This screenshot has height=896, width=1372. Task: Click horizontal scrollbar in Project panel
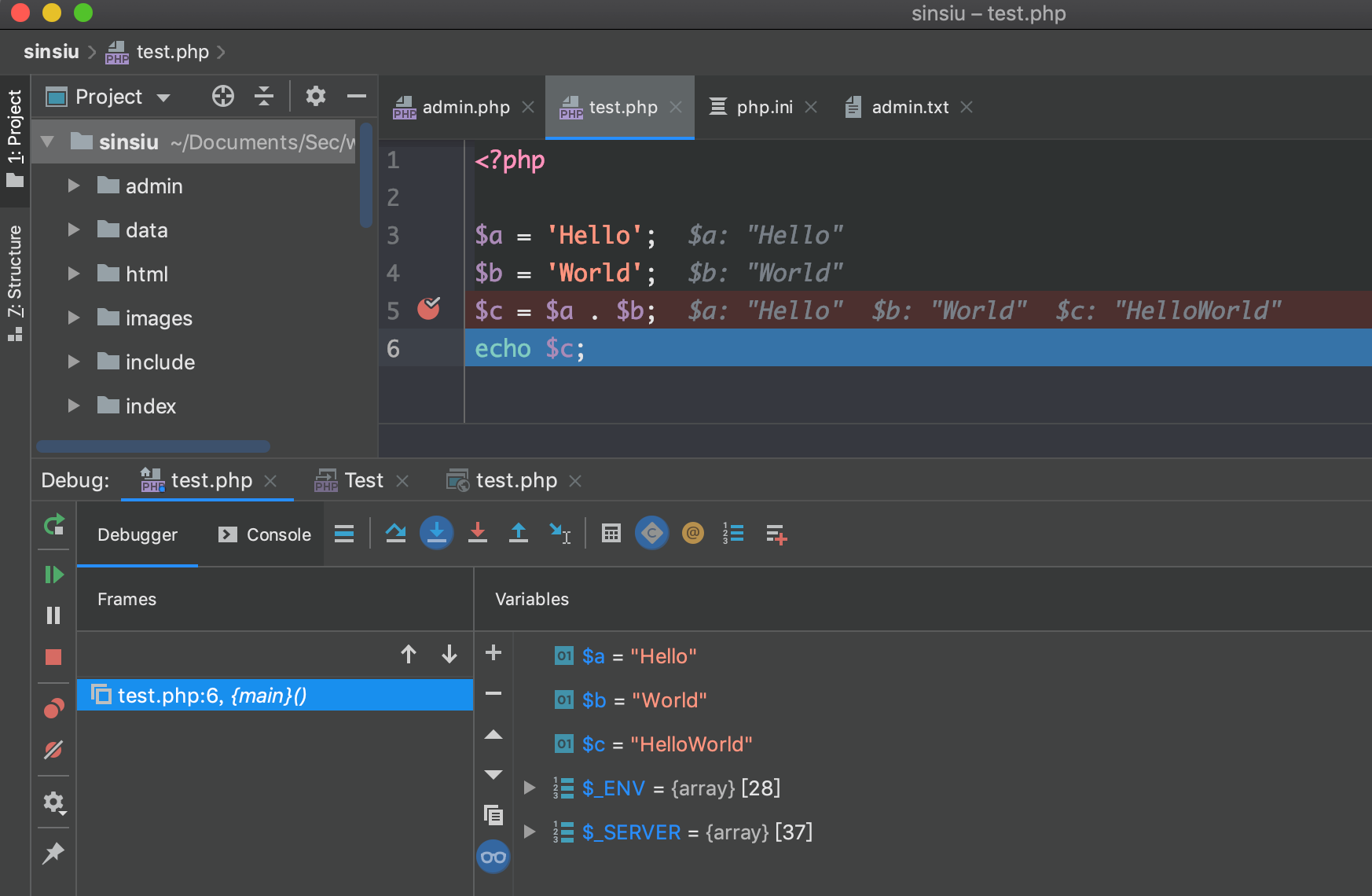coord(153,446)
